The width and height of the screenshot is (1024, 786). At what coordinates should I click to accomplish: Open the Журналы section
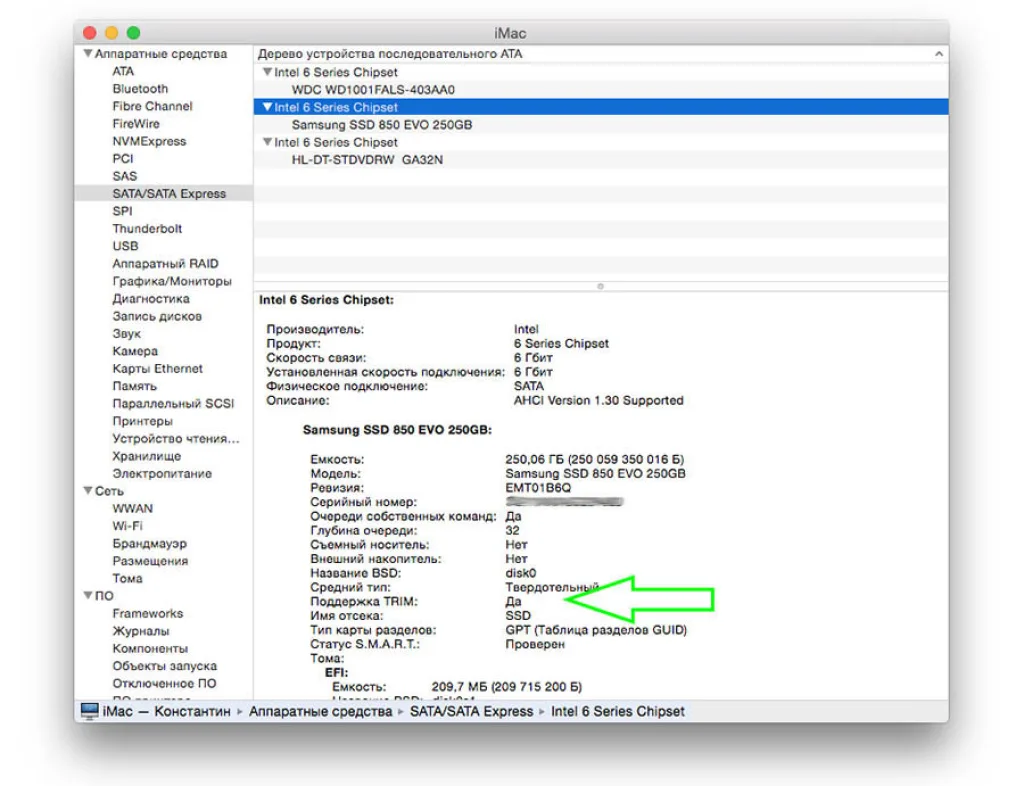point(141,631)
